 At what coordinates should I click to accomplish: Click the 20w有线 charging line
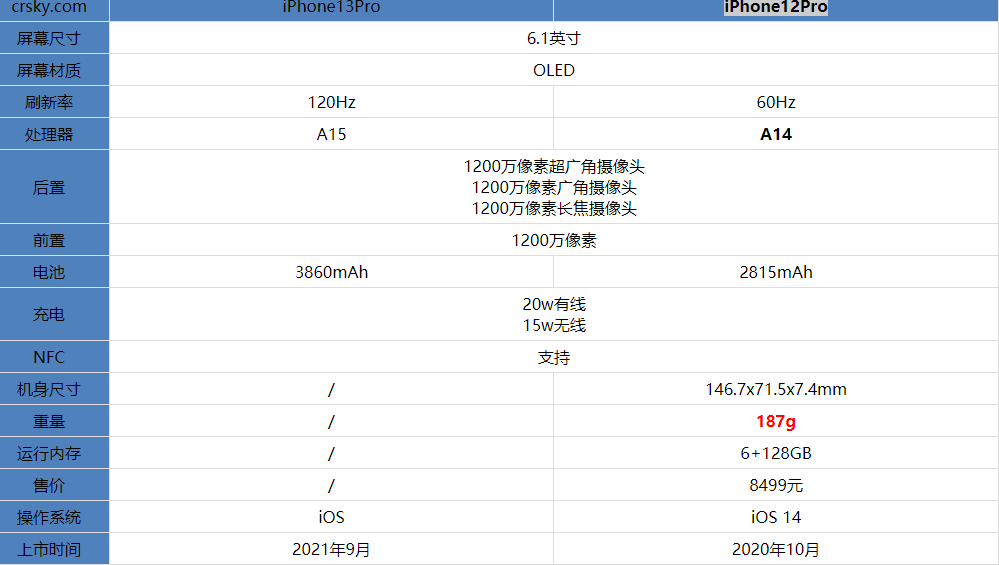pyautogui.click(x=554, y=304)
